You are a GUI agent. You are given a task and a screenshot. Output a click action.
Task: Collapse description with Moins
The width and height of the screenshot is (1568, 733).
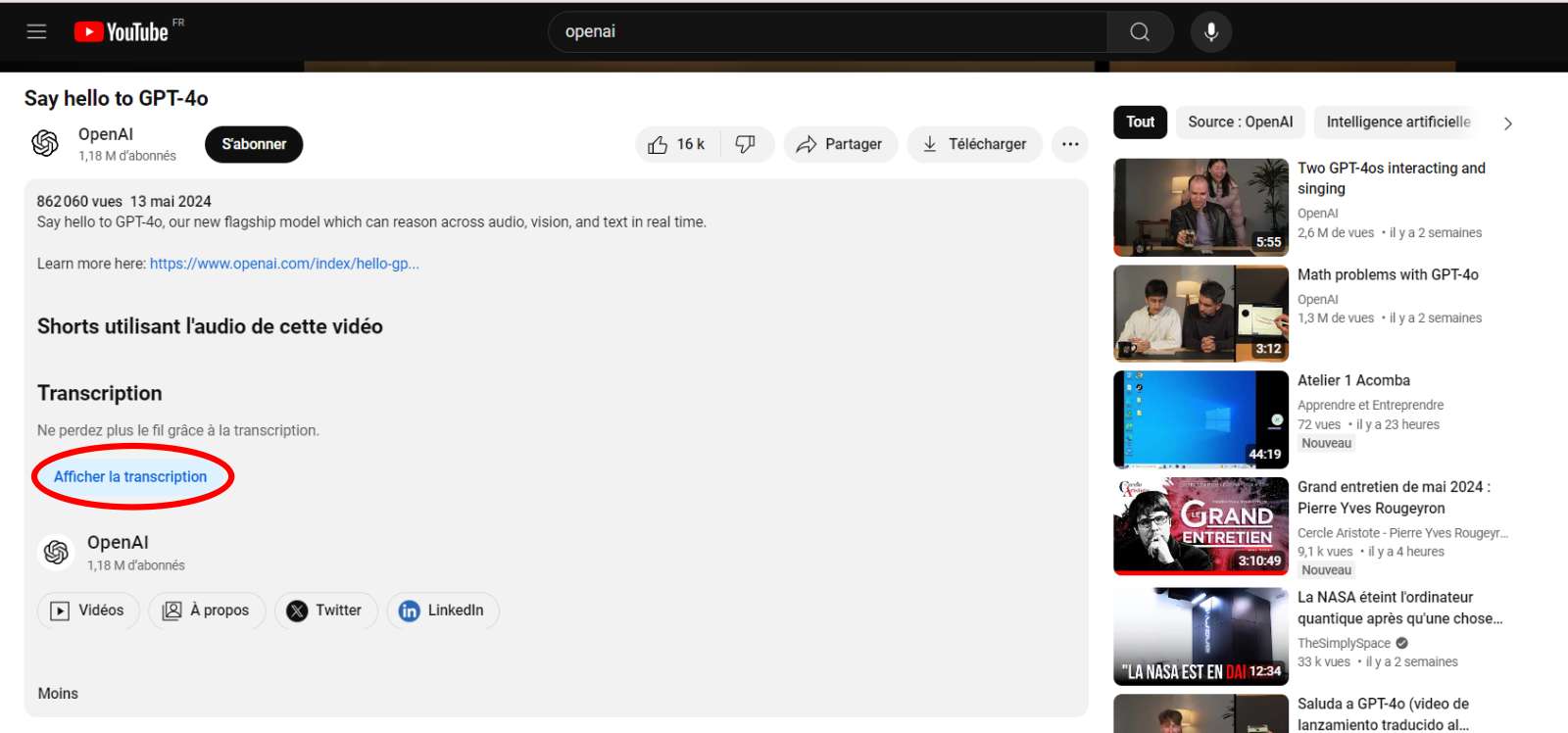click(x=58, y=693)
